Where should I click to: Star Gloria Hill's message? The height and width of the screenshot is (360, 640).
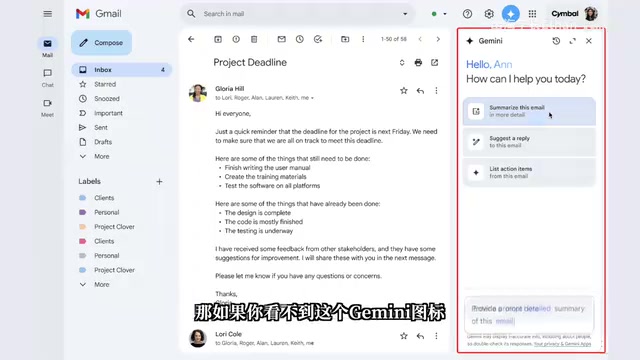(404, 91)
